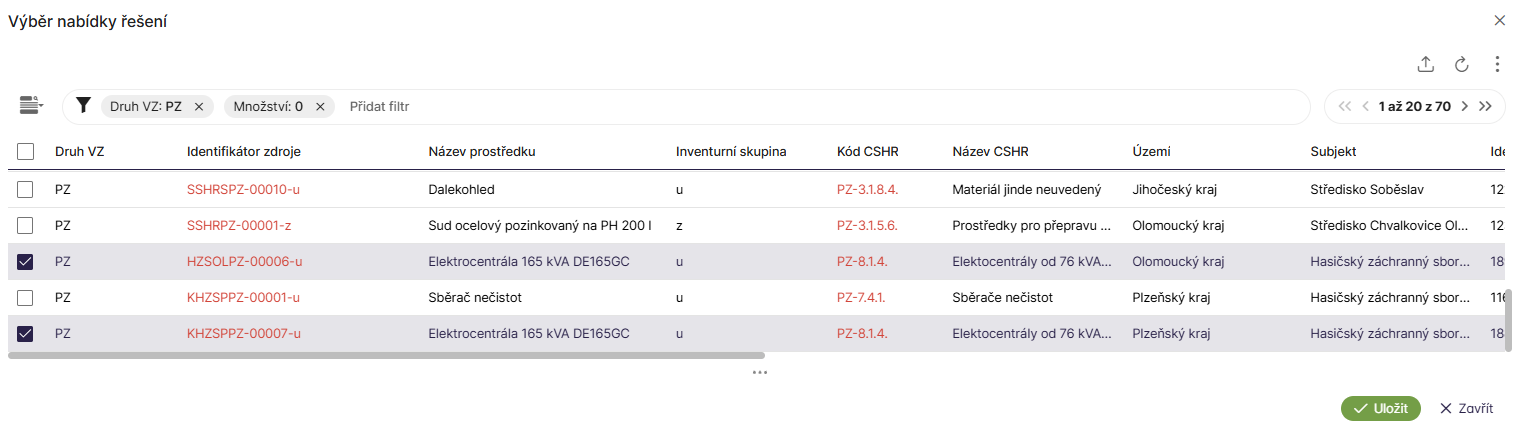Check the Dalekohled row checkbox
This screenshot has width=1520, height=426.
click(x=26, y=189)
